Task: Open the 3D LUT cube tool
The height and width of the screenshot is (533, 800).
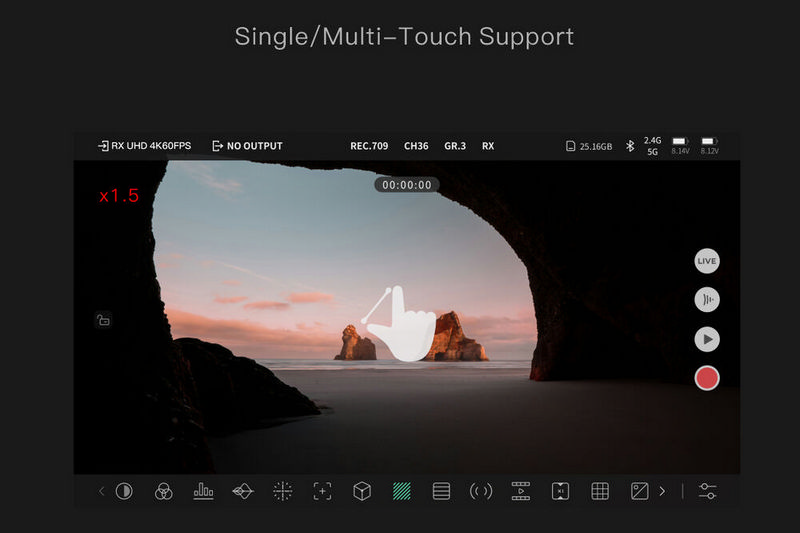Action: [x=362, y=491]
